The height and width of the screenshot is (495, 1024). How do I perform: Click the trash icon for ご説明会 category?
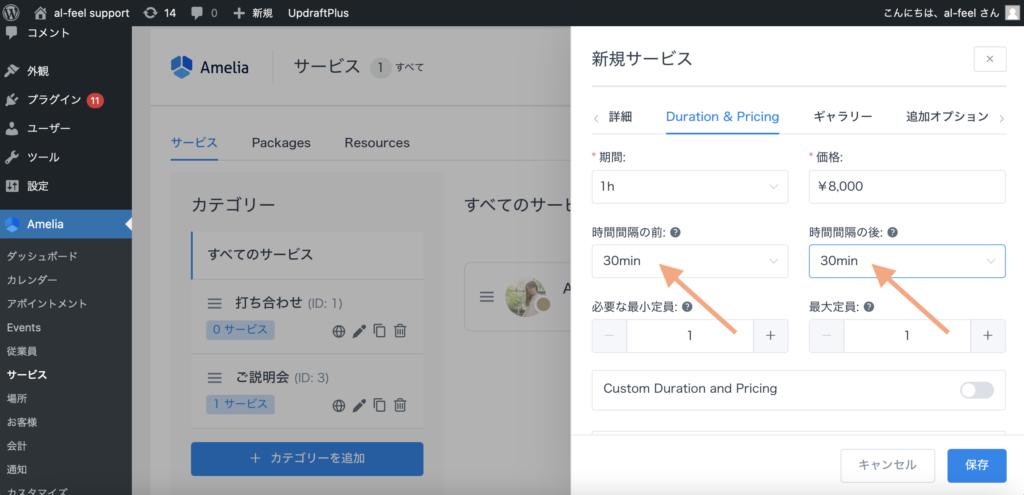(x=400, y=405)
